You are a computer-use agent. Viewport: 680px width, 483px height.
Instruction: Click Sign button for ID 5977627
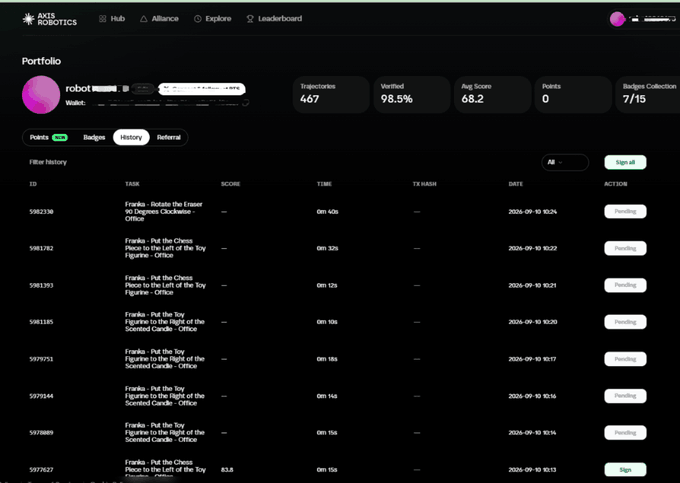(x=625, y=470)
